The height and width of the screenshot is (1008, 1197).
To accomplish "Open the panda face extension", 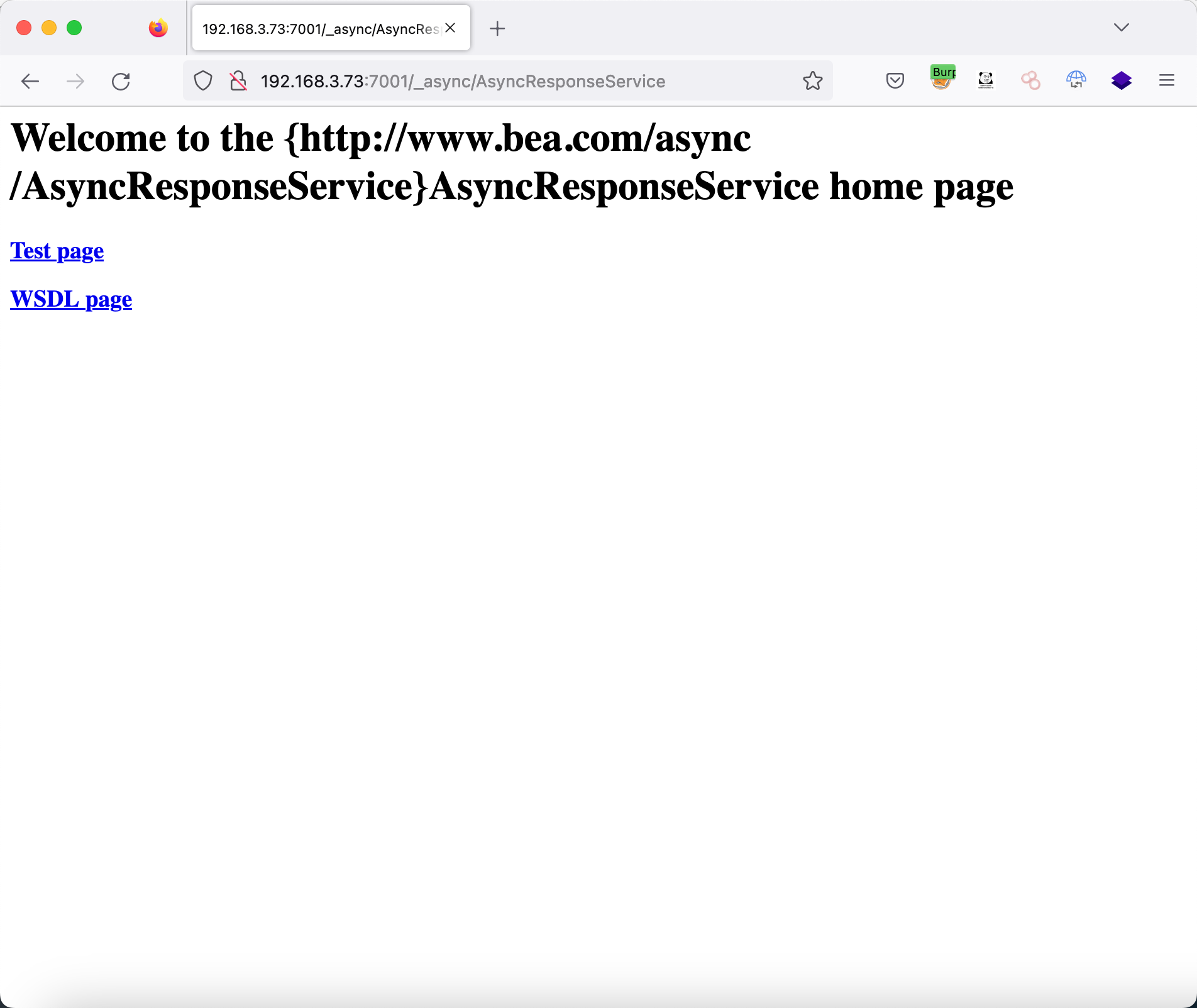I will point(986,80).
